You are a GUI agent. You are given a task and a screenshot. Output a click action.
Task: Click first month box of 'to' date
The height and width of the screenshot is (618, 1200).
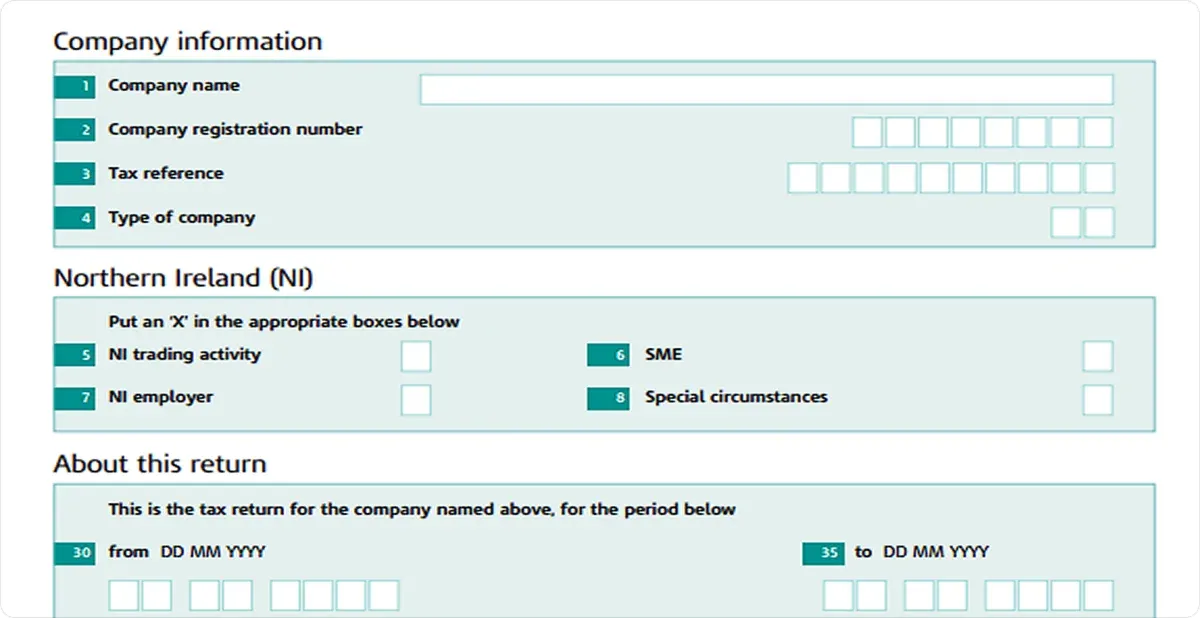tap(919, 595)
